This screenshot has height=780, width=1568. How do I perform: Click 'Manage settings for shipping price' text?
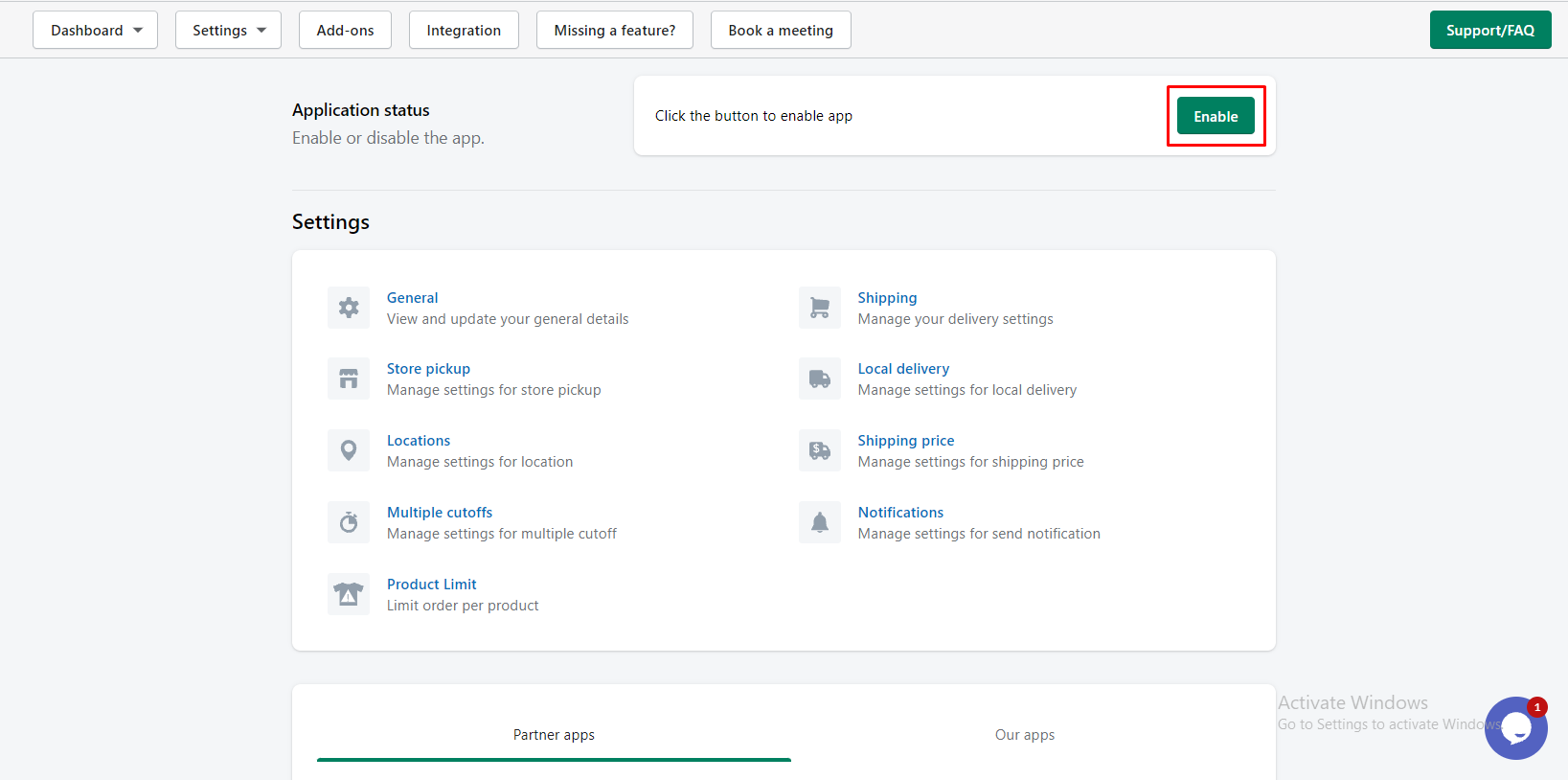coord(971,462)
